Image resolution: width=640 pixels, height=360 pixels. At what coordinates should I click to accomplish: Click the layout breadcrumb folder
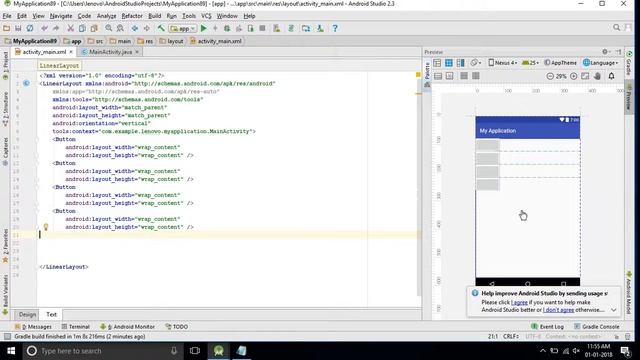click(171, 41)
